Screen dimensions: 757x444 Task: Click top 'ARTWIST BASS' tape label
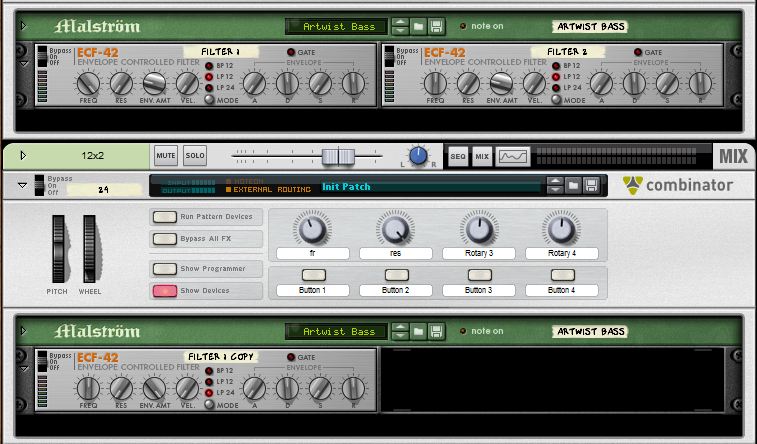590,27
